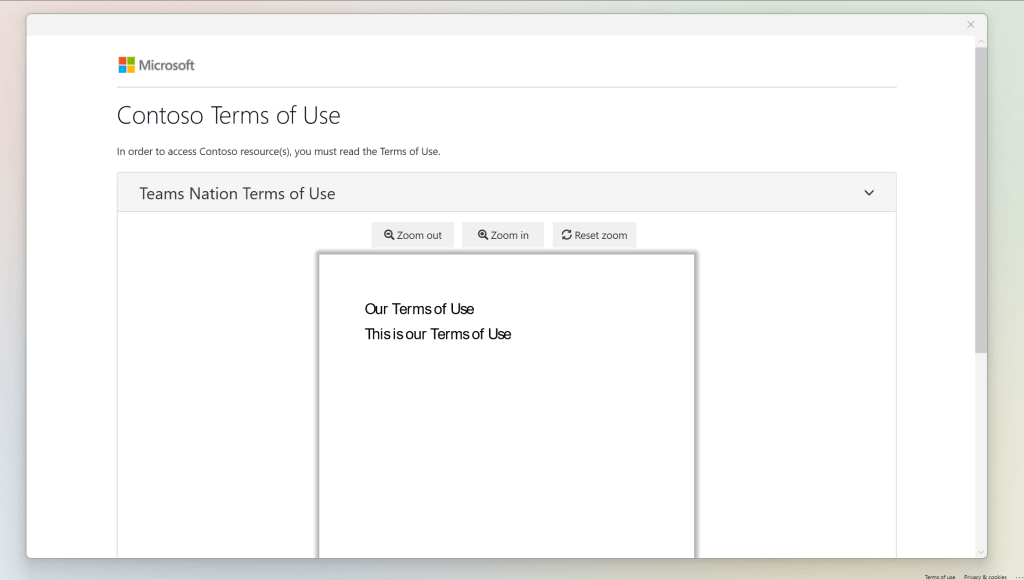Click the vertical scrollbar thumb
Viewport: 1024px width, 580px height.
click(981, 200)
